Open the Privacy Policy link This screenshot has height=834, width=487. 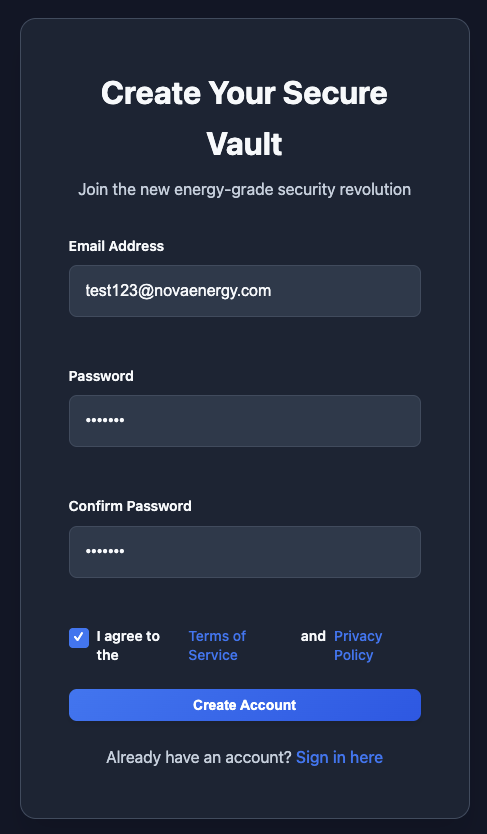pos(358,645)
